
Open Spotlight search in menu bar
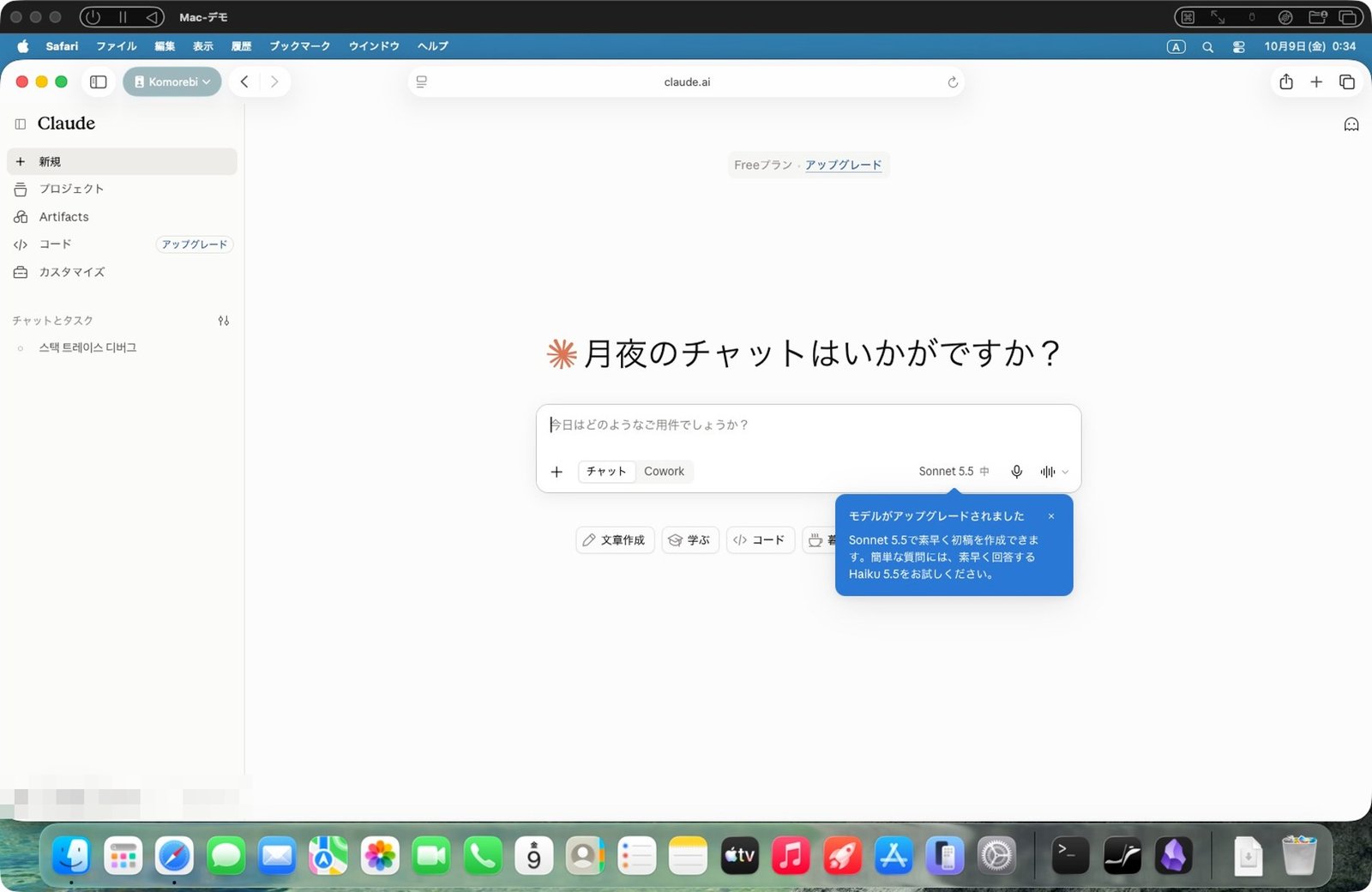1208,47
